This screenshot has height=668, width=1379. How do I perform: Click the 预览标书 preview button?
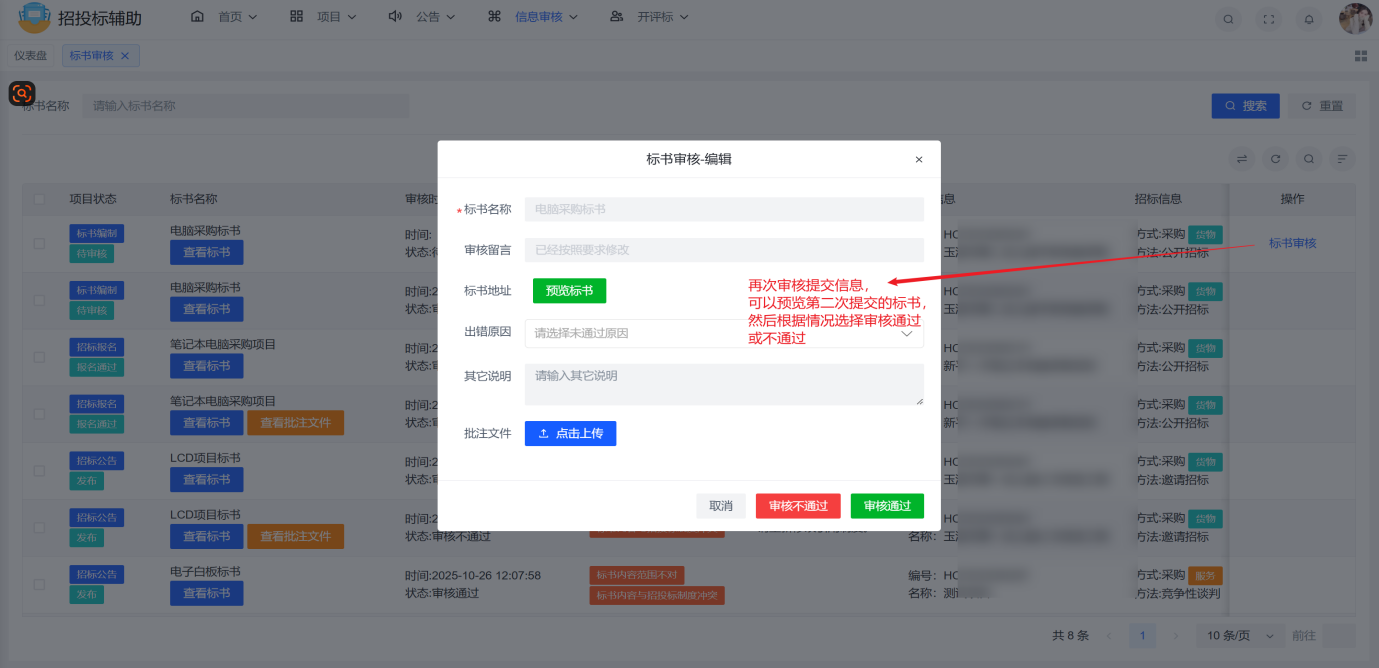568,290
